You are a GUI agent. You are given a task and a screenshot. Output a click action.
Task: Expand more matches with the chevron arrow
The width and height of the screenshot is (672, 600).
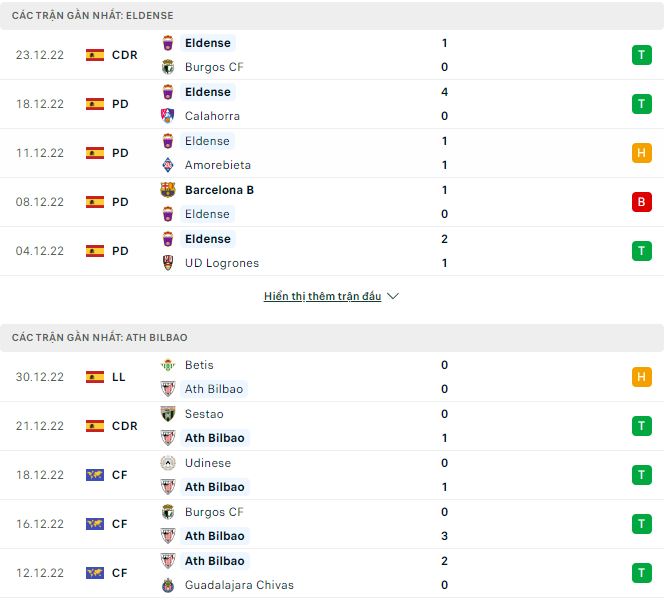pos(393,297)
